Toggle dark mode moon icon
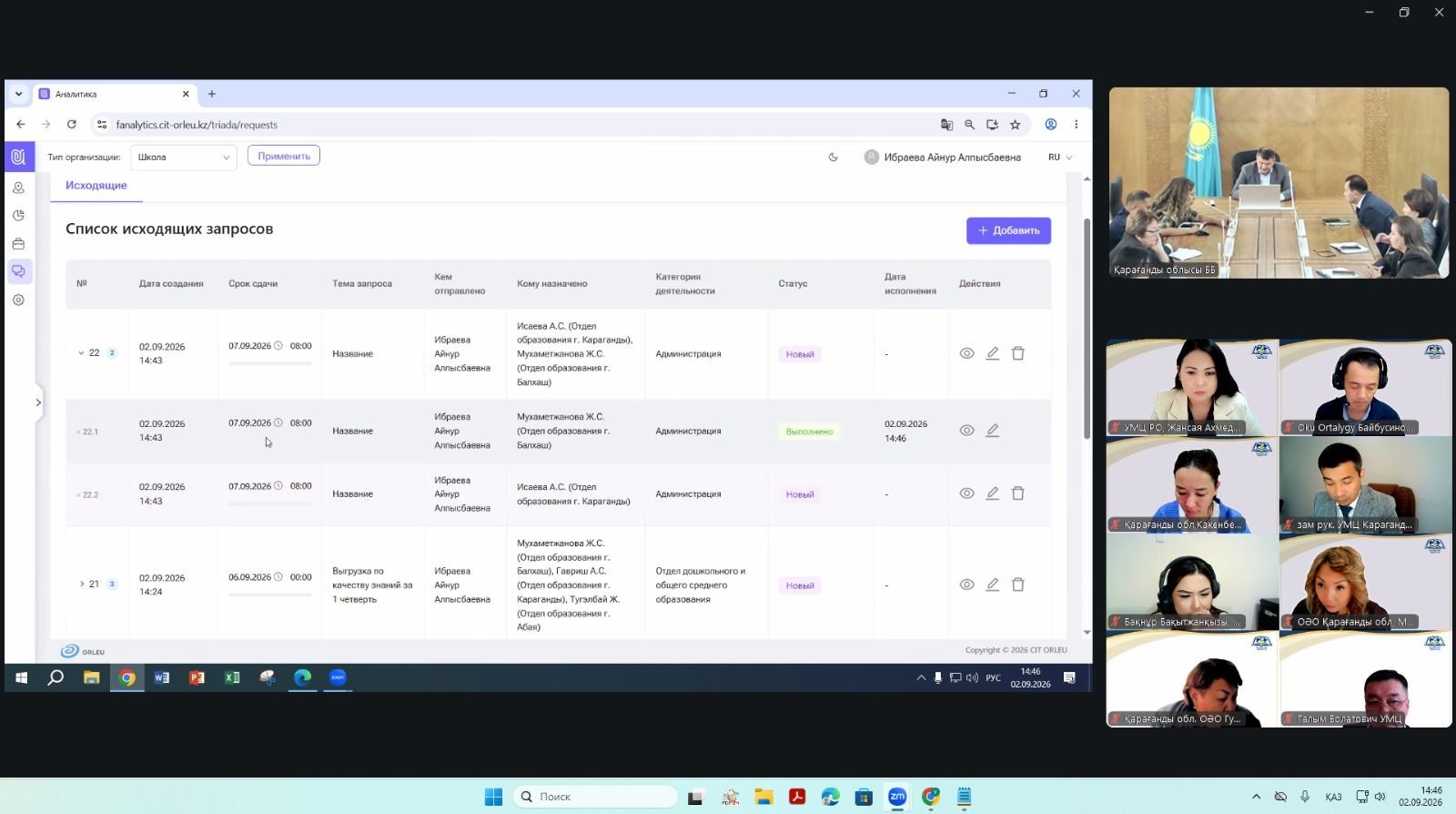Viewport: 1456px width, 814px height. tap(833, 157)
